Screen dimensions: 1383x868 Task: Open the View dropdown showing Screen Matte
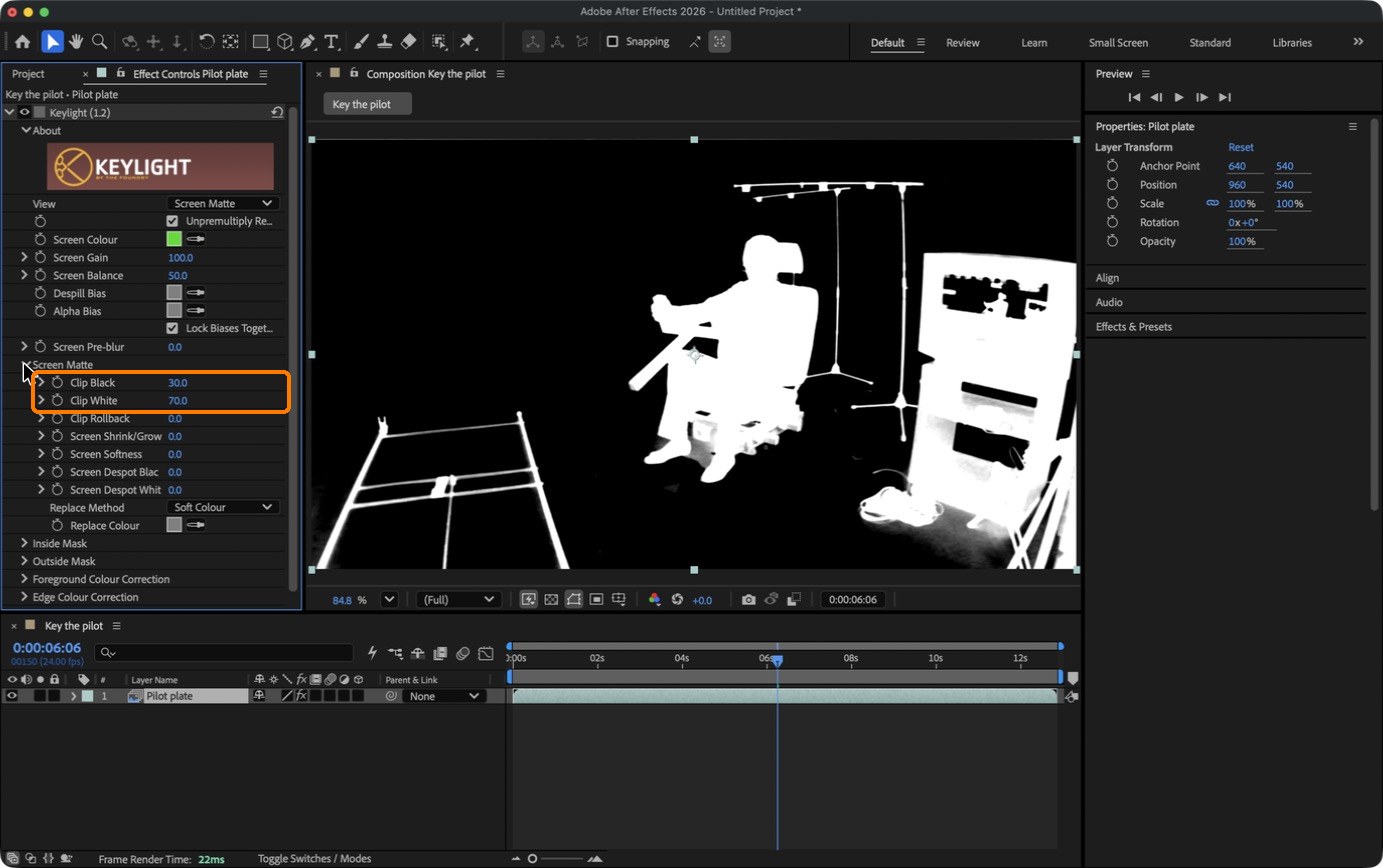click(x=223, y=203)
